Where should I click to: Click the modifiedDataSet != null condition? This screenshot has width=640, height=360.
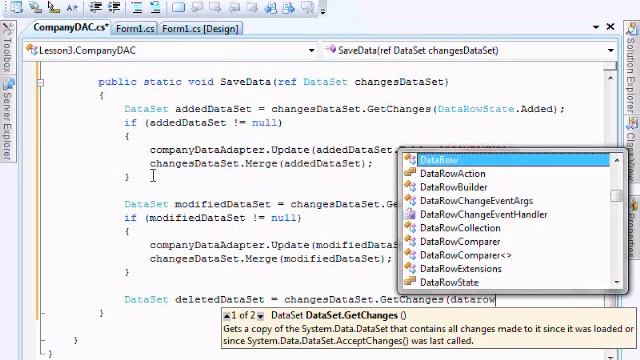pos(223,218)
